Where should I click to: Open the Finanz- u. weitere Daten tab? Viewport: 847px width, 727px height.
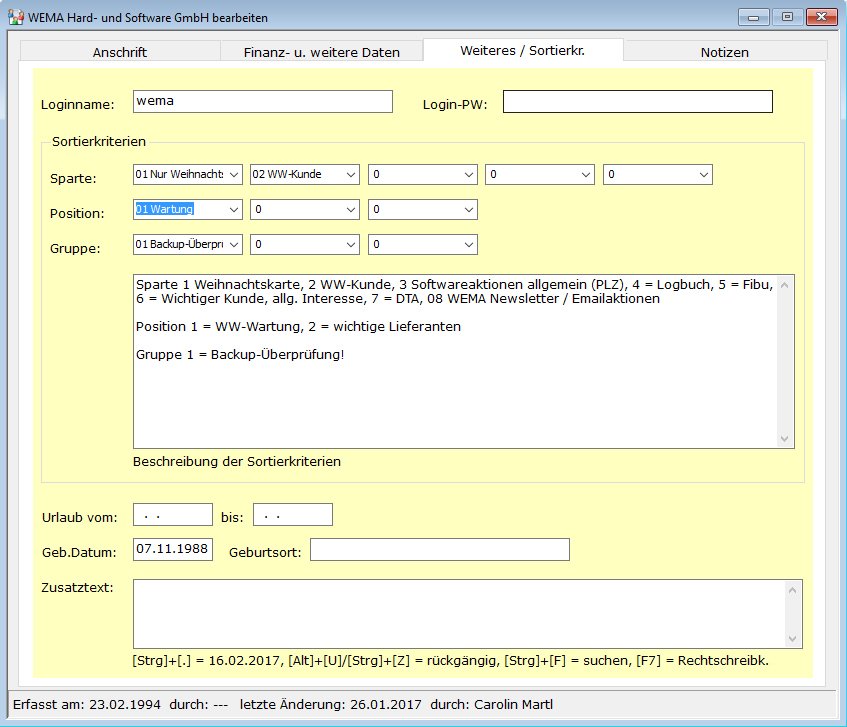coord(321,52)
